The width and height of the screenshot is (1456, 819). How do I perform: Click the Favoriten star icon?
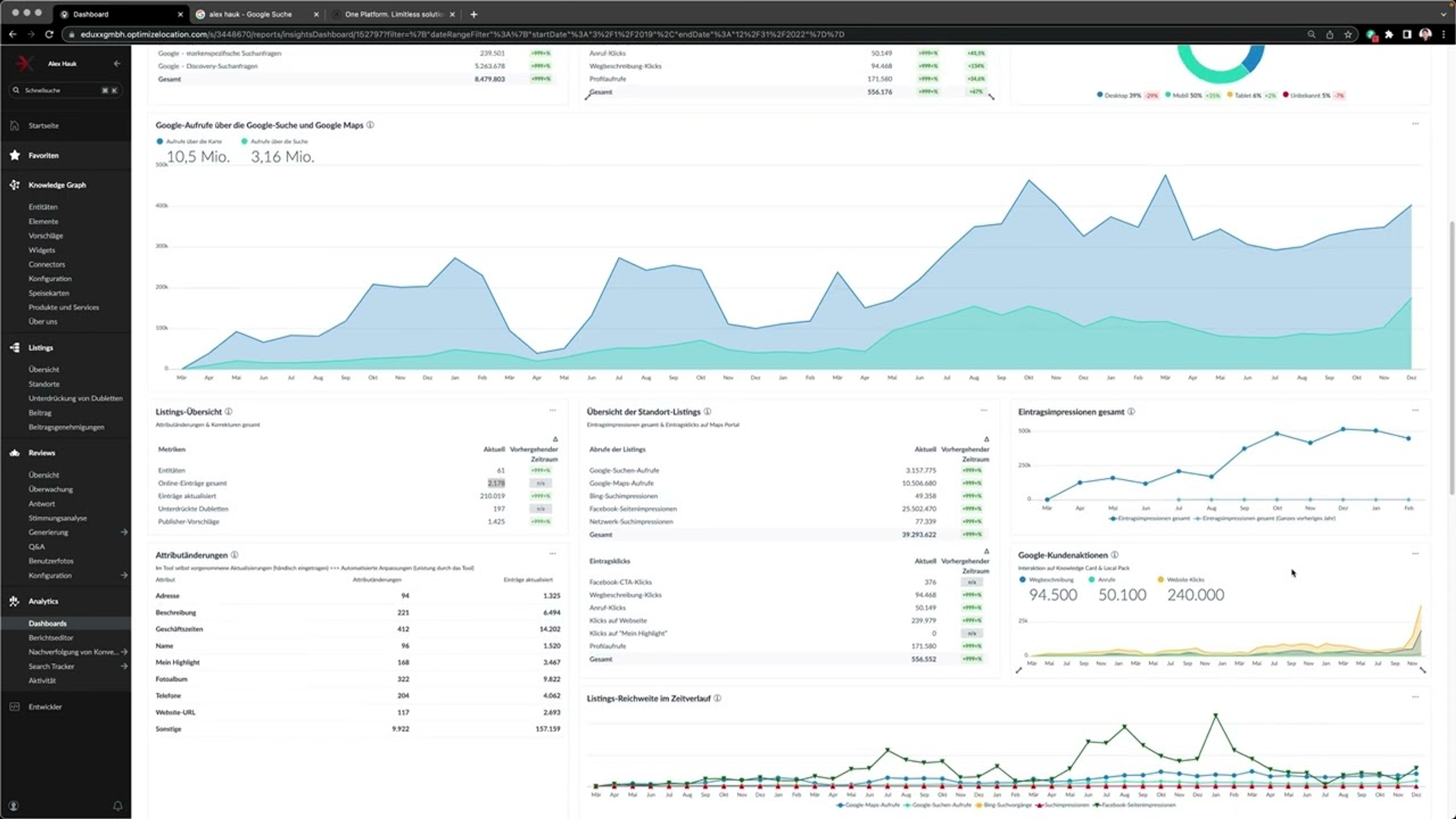tap(15, 155)
